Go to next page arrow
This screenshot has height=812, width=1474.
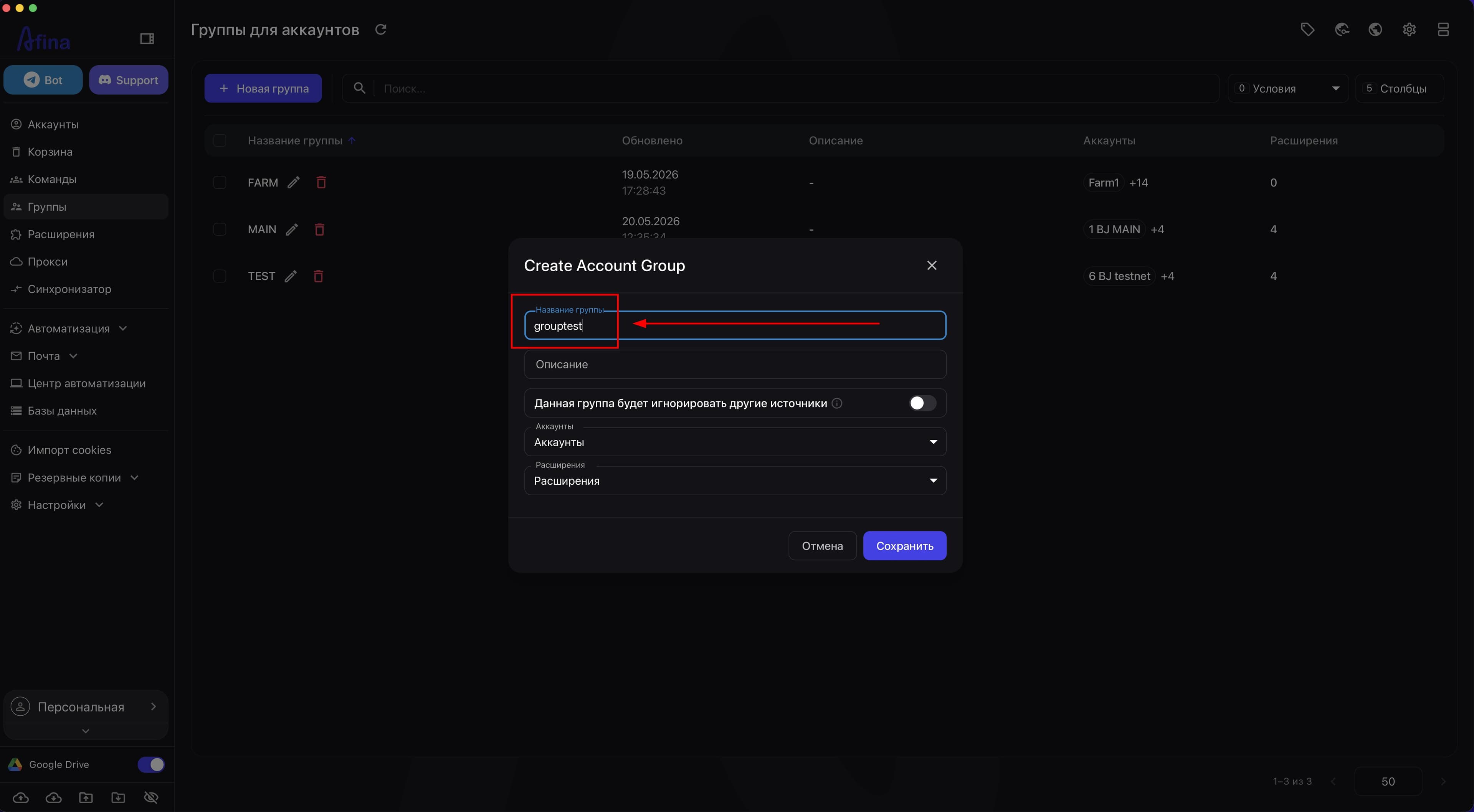pos(1443,781)
